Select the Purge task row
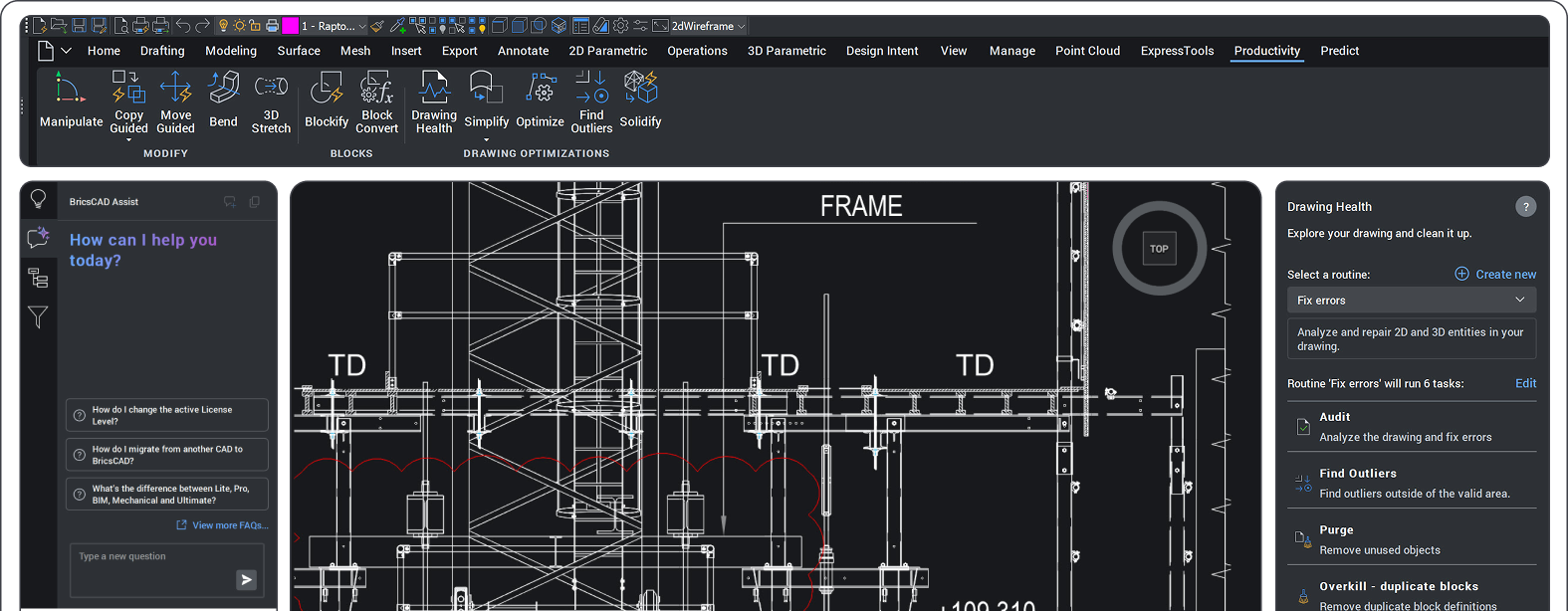 pos(1412,539)
